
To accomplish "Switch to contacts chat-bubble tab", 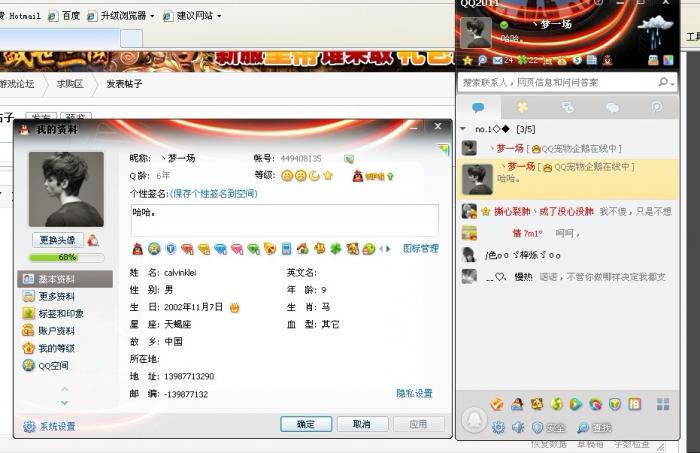I will 478,107.
